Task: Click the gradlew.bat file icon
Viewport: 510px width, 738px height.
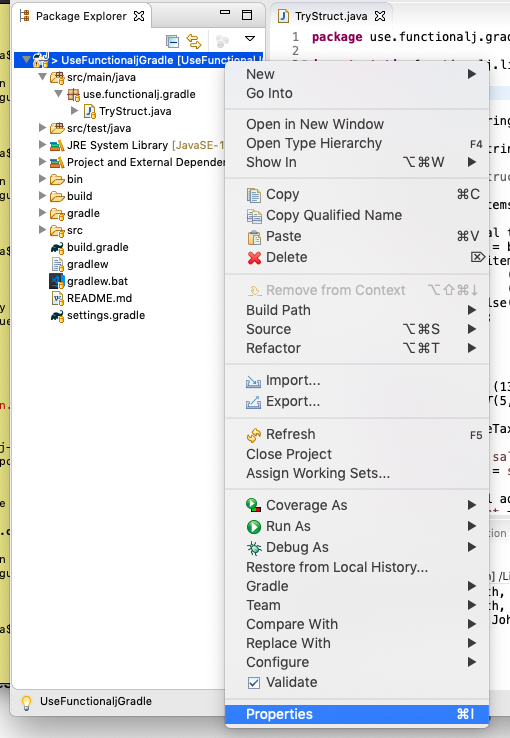Action: [57, 281]
